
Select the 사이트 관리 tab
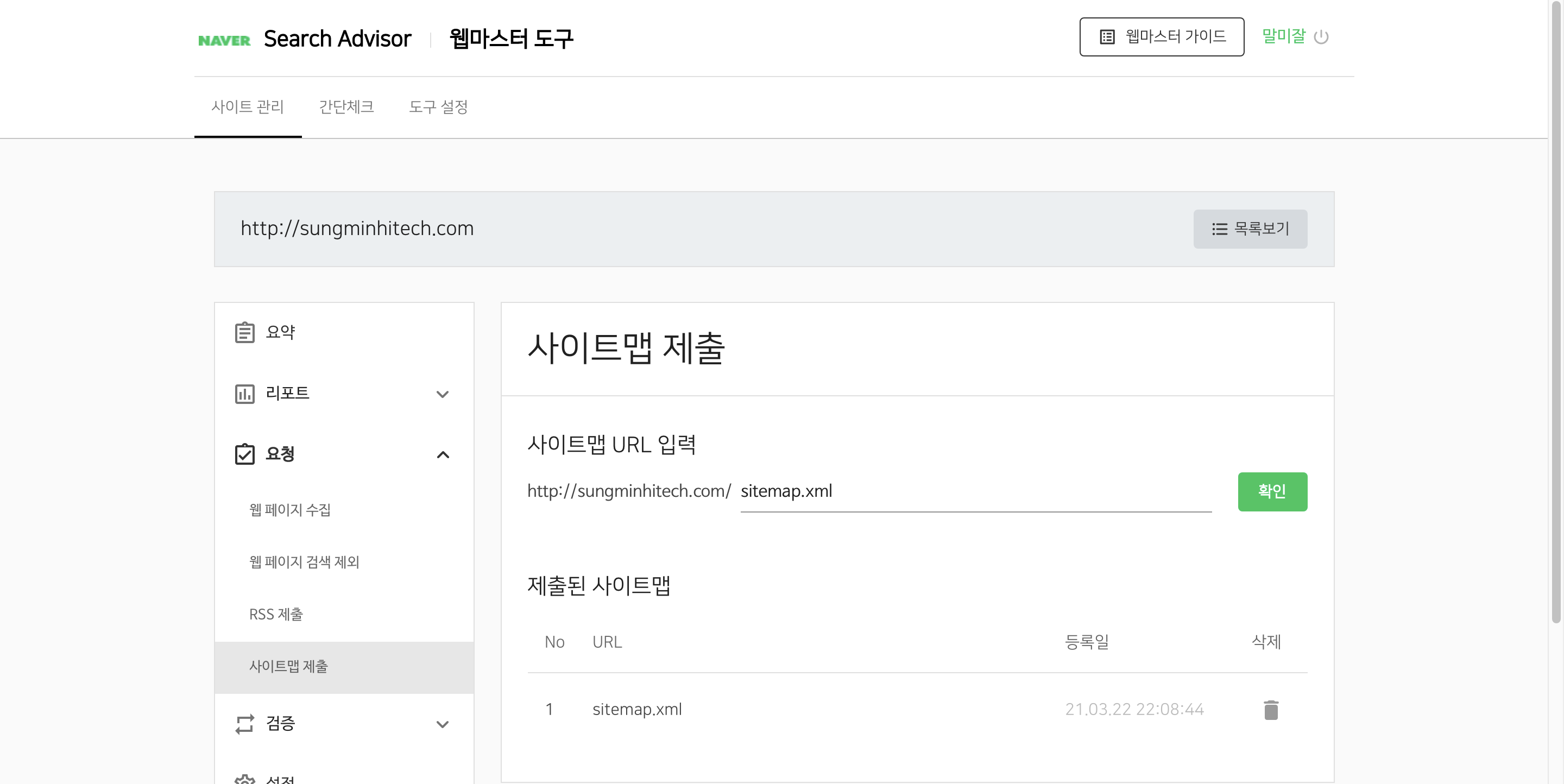[x=248, y=108]
